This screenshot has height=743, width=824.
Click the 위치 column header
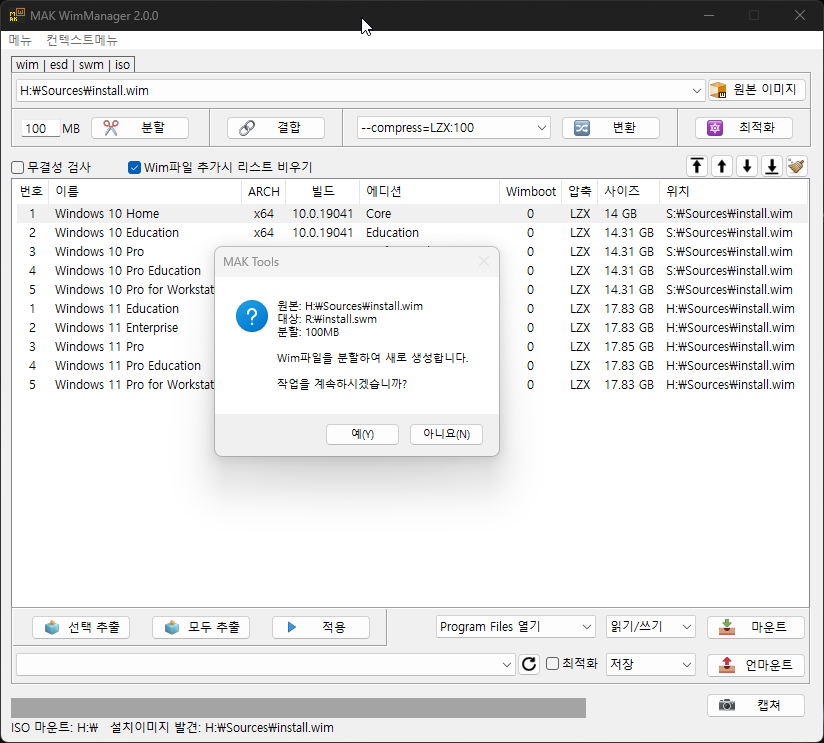pos(734,191)
